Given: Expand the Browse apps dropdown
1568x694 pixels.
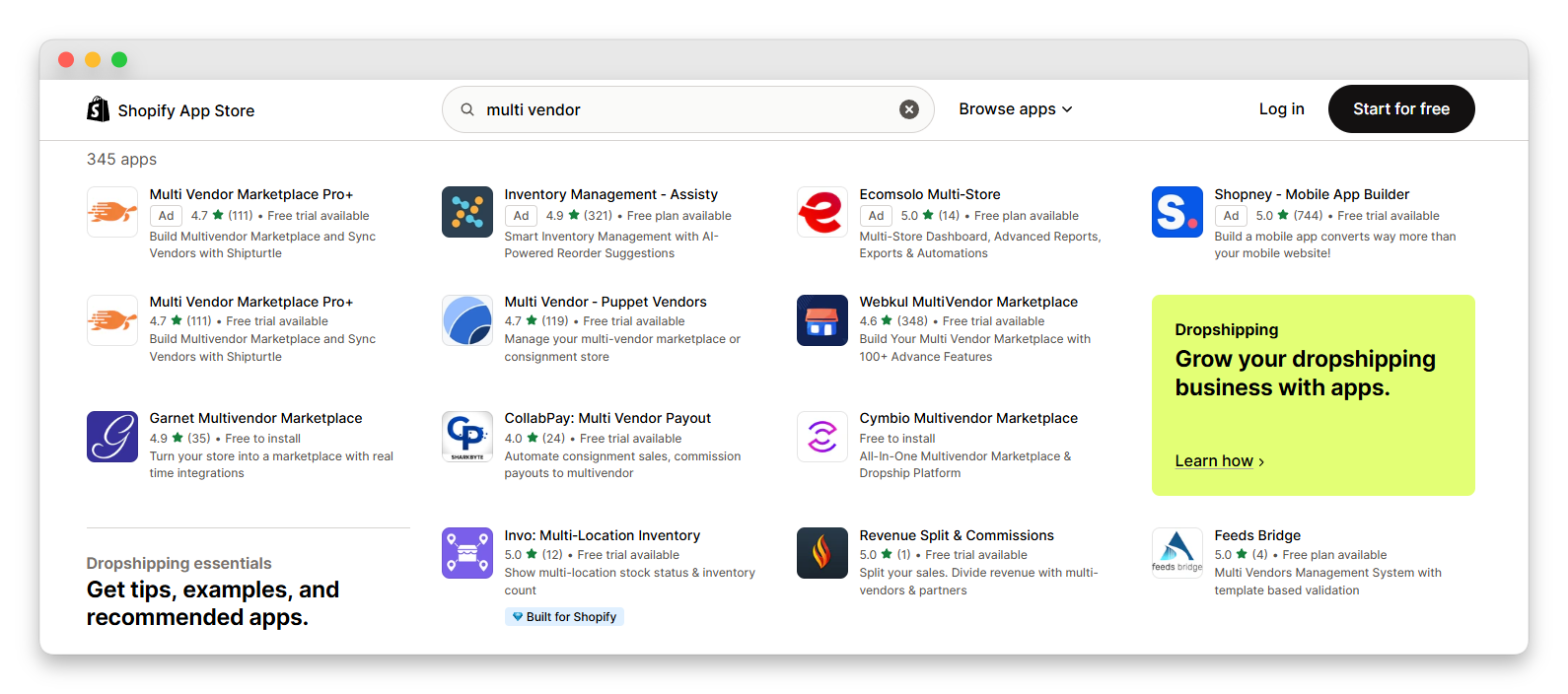Looking at the screenshot, I should click(x=1015, y=109).
